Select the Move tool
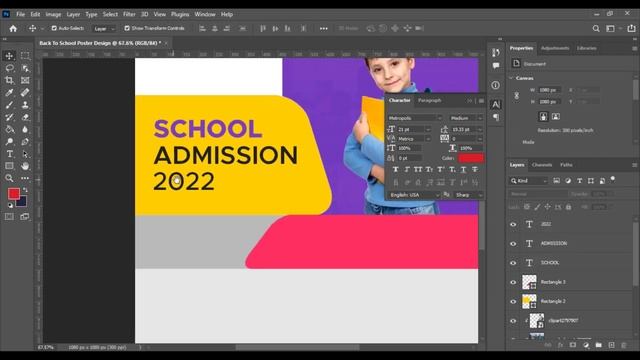640x360 pixels. 9,56
